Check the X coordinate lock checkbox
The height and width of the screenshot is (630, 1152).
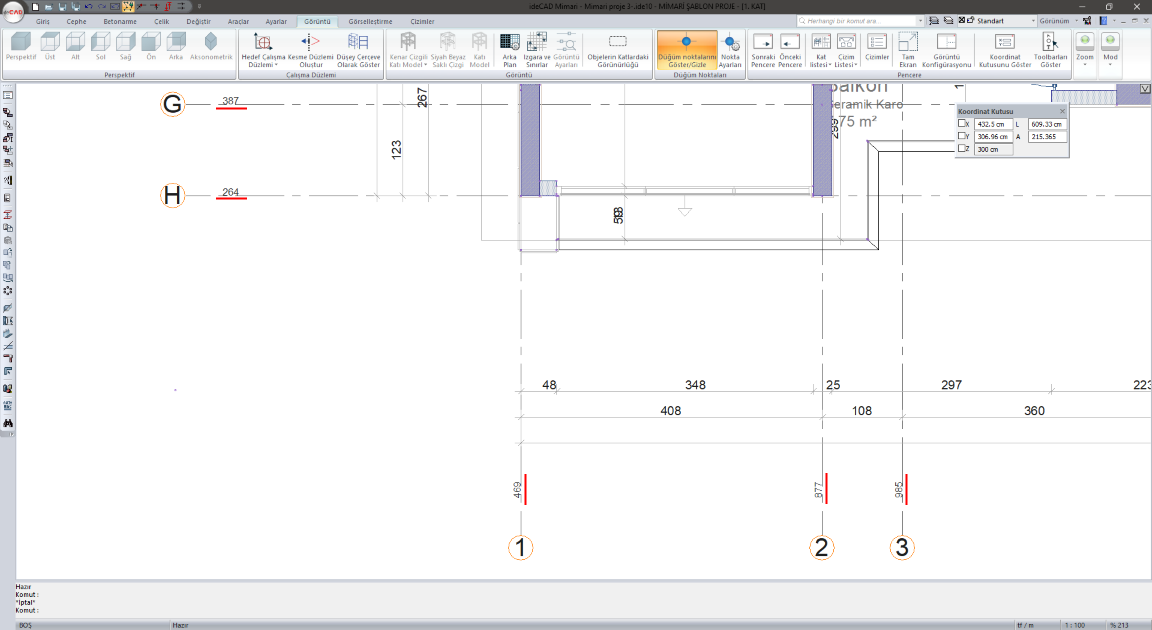point(963,124)
